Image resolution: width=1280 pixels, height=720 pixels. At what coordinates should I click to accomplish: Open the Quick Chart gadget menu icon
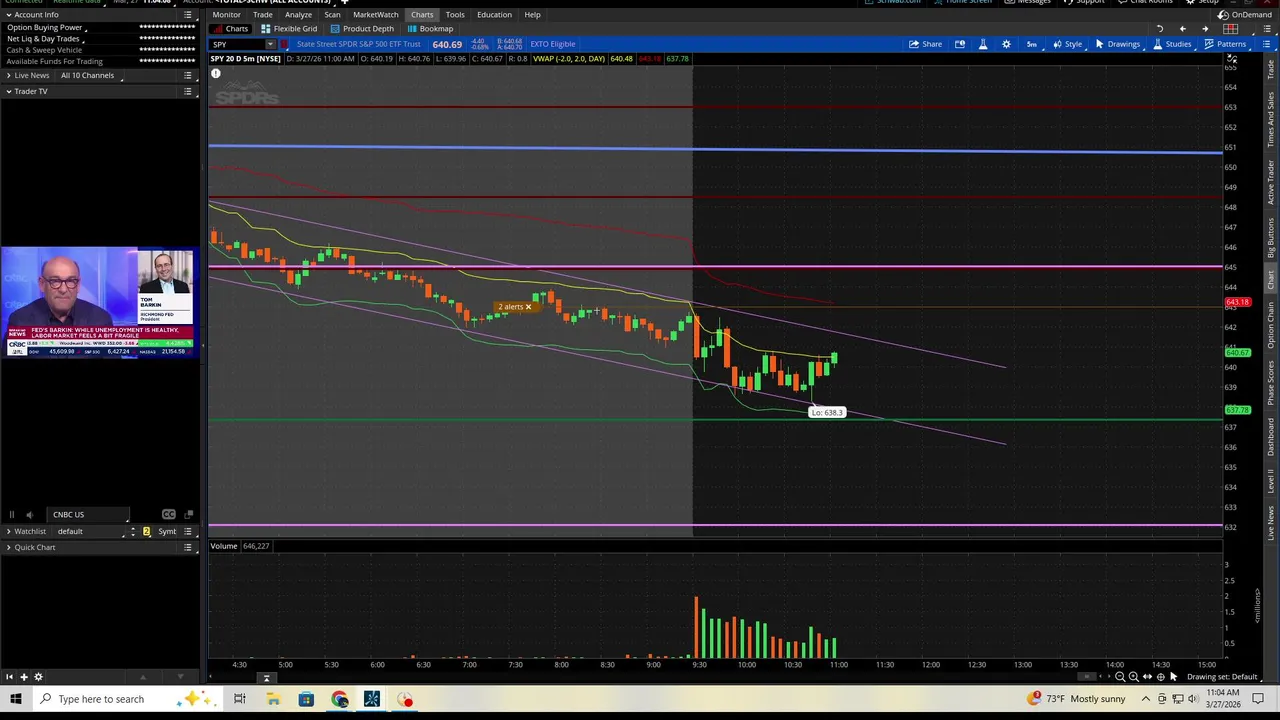coord(188,548)
